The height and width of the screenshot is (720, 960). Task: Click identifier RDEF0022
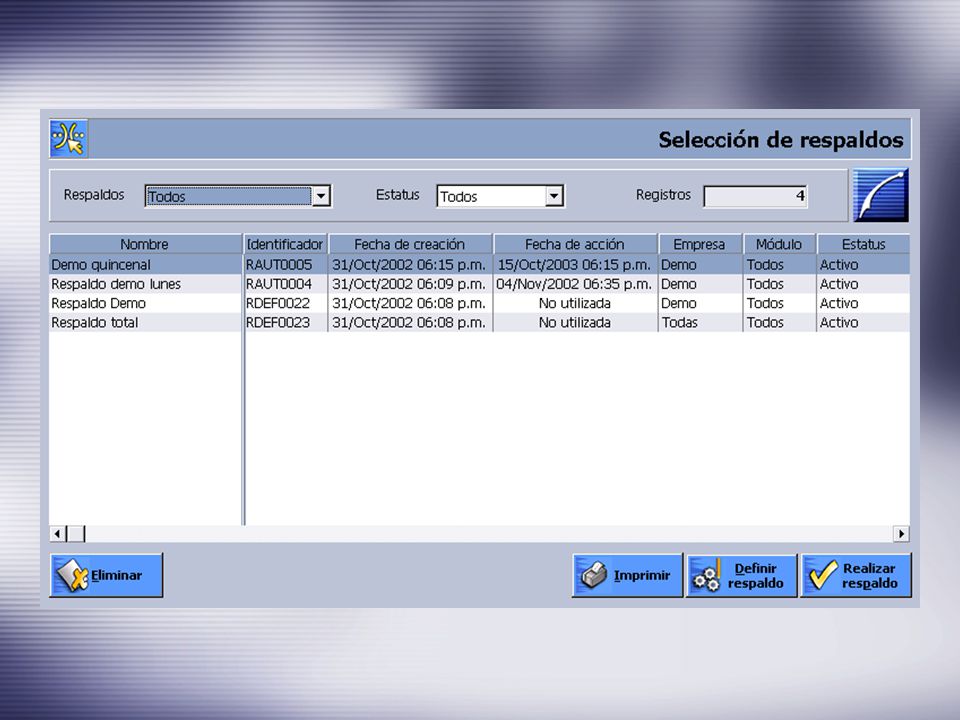[278, 303]
